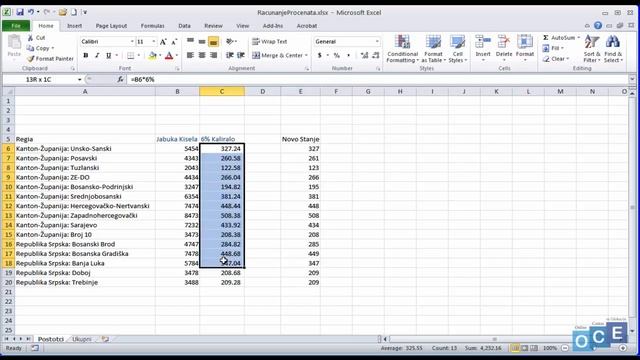Click cell containing Republika Srpska: Doboj

(85, 273)
